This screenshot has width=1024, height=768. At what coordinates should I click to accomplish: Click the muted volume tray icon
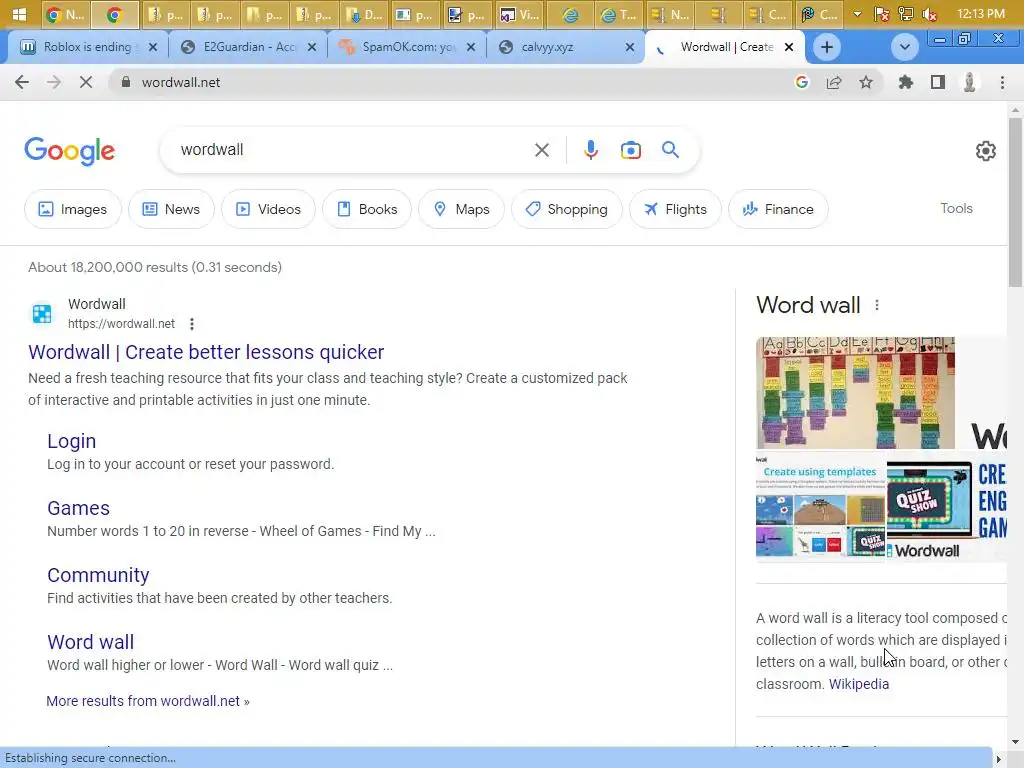[x=930, y=14]
